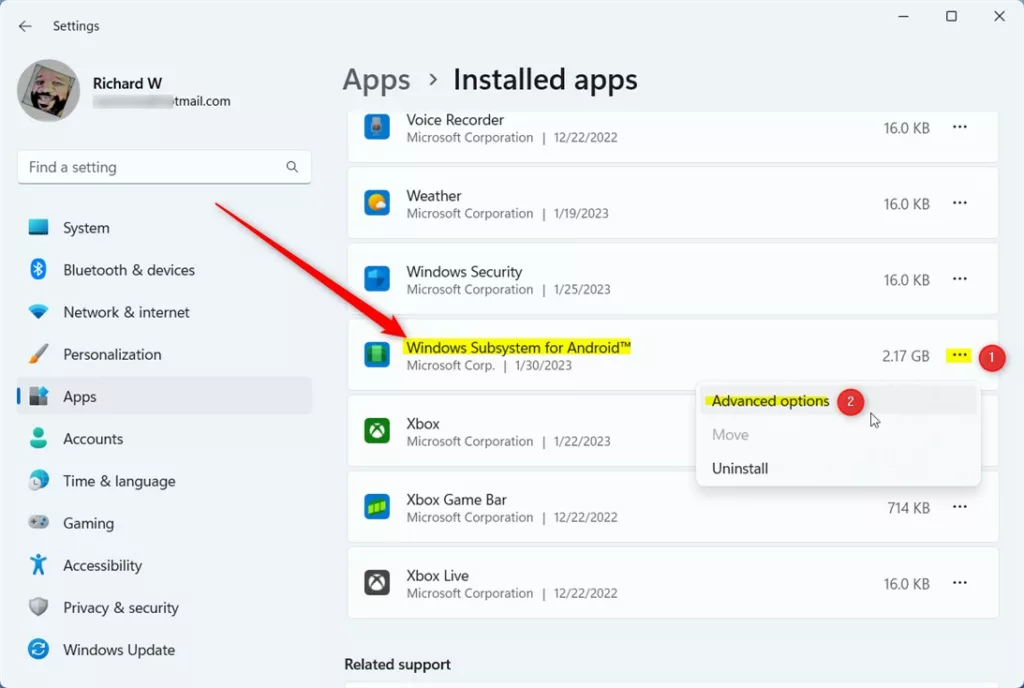Click the Xbox Live app icon
1024x688 pixels.
point(377,583)
